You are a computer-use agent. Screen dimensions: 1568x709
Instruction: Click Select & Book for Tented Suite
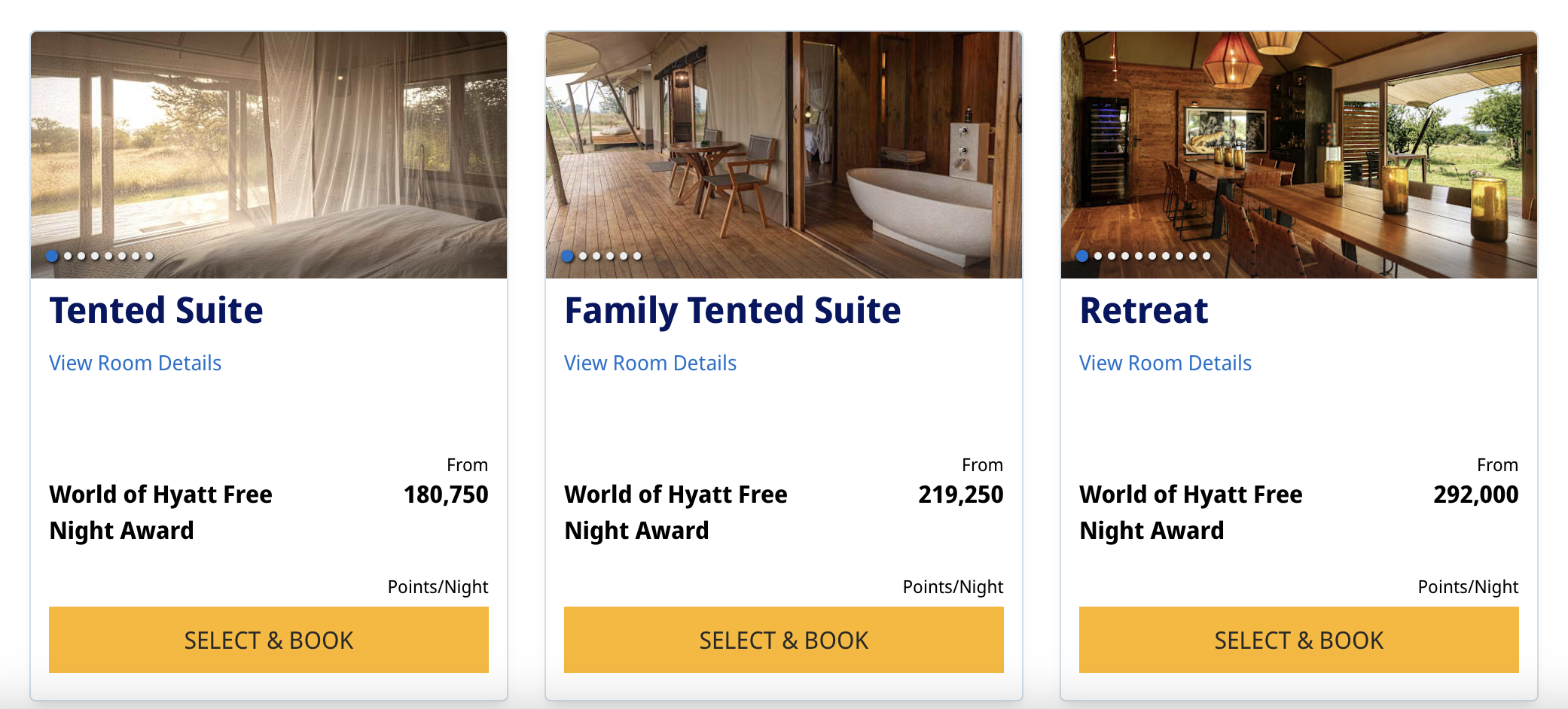268,640
